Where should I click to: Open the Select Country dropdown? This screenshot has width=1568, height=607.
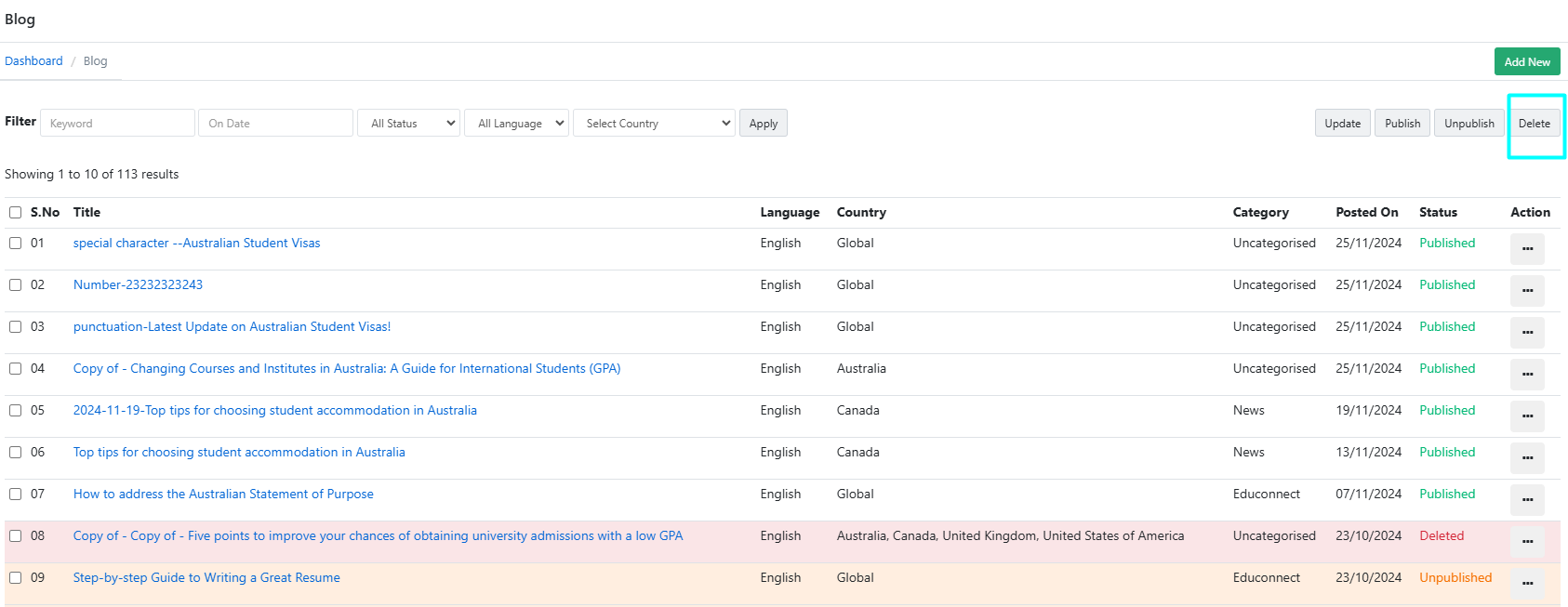coord(655,124)
